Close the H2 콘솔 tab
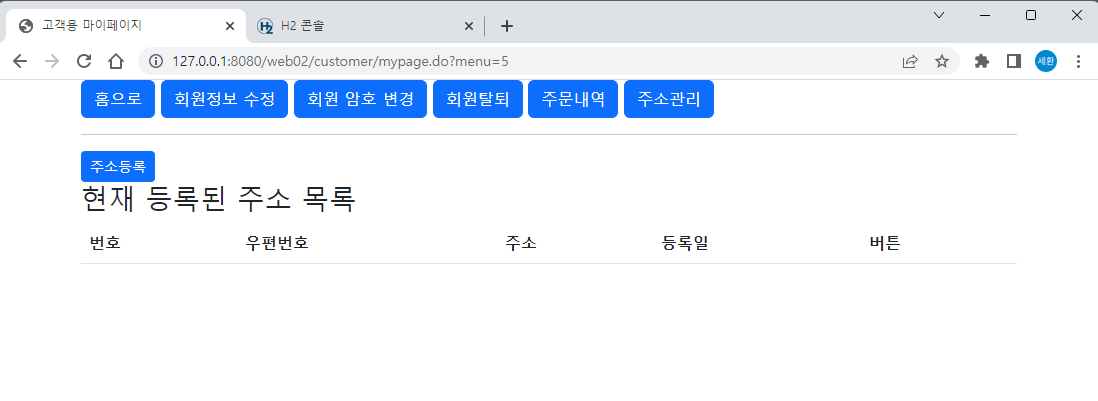The height and width of the screenshot is (401, 1098). pyautogui.click(x=469, y=26)
